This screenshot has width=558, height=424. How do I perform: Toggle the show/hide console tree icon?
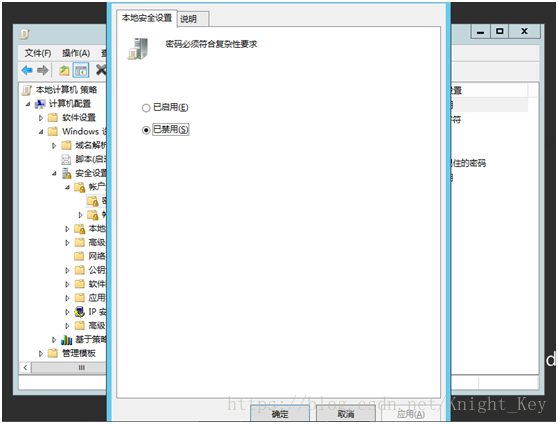tap(81, 70)
